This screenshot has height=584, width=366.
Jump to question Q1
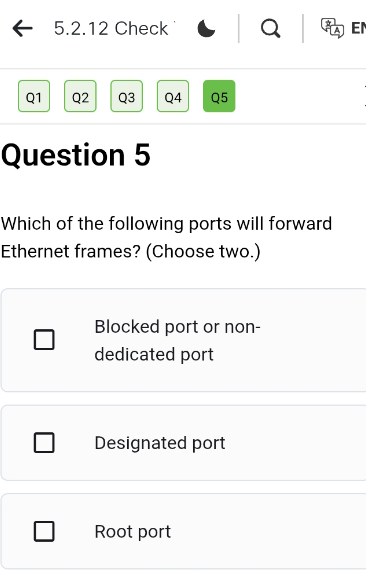pyautogui.click(x=34, y=96)
